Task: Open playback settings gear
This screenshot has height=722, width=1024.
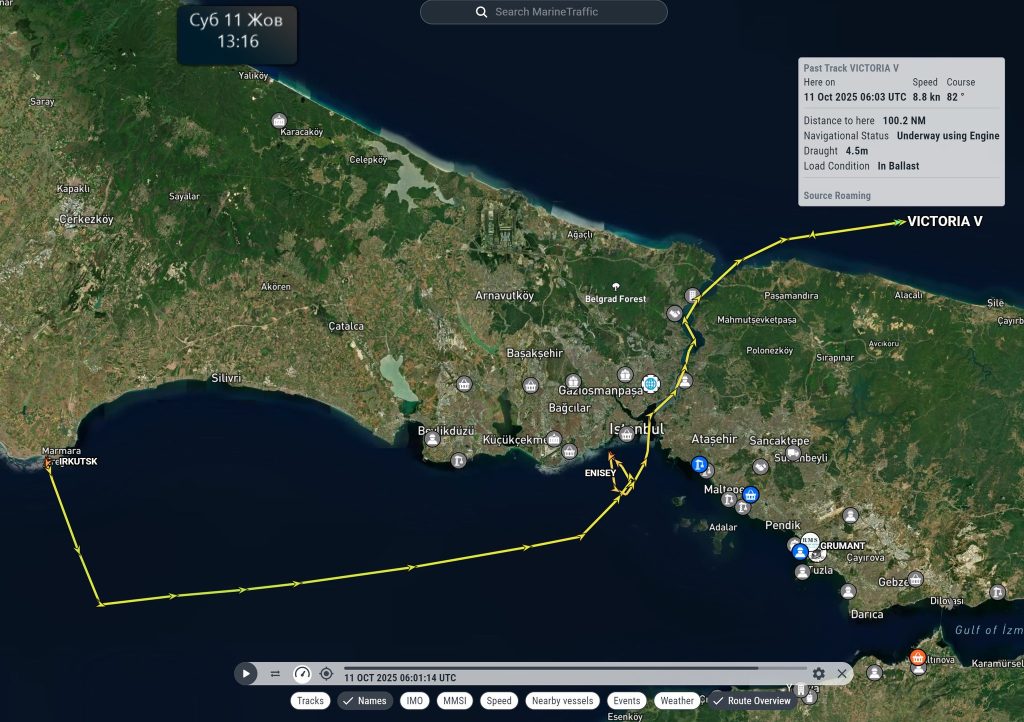Action: click(x=819, y=674)
